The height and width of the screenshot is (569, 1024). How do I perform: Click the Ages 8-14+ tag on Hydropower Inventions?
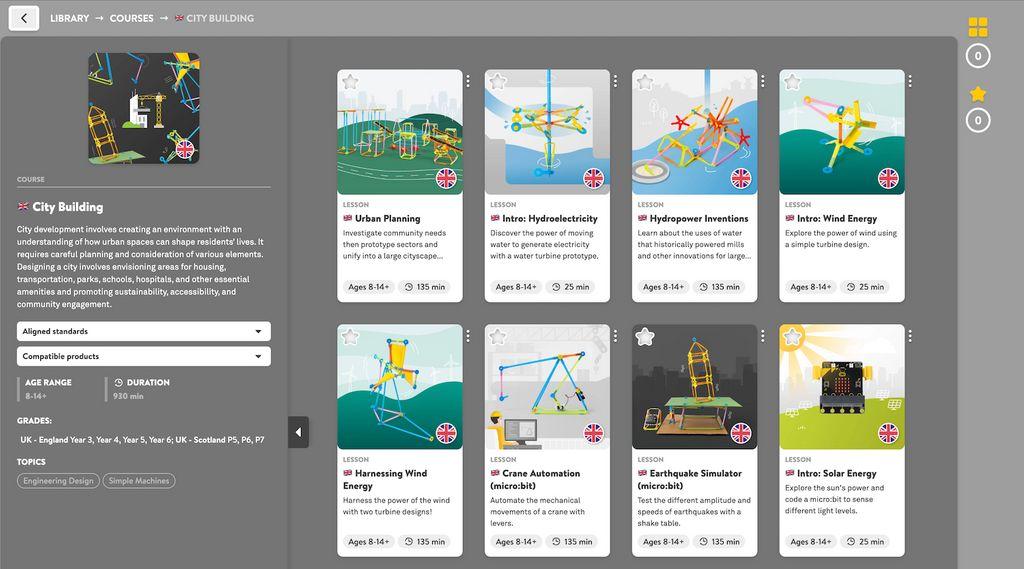[x=663, y=287]
